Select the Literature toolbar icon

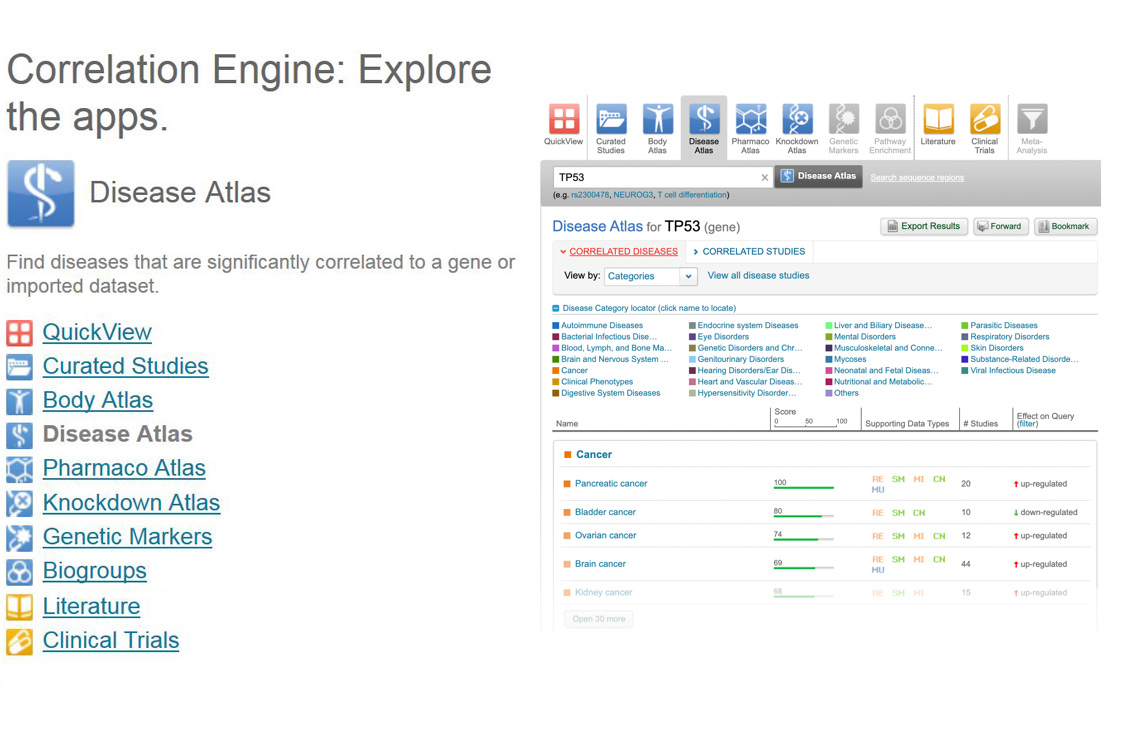click(x=937, y=120)
